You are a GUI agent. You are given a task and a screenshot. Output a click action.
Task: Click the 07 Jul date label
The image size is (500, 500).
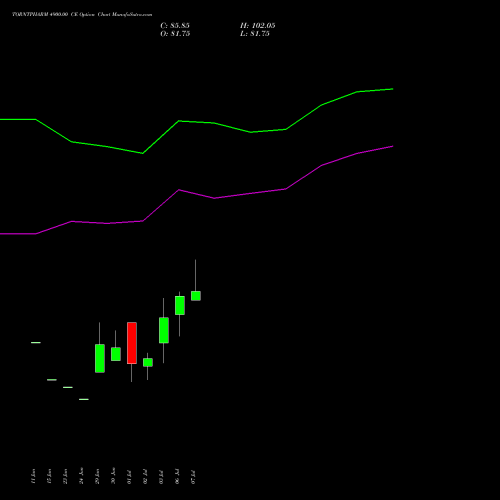[x=193, y=477]
